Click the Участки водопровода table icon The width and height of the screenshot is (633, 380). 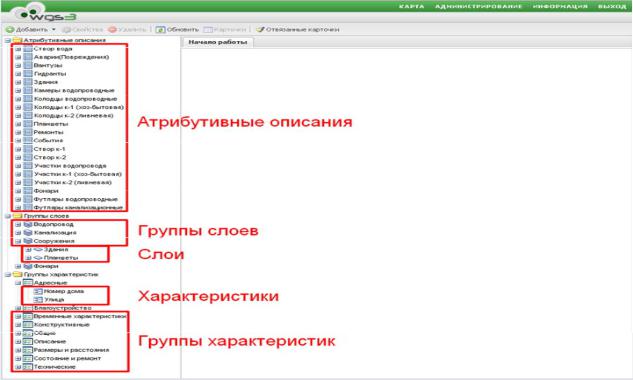pyautogui.click(x=27, y=166)
